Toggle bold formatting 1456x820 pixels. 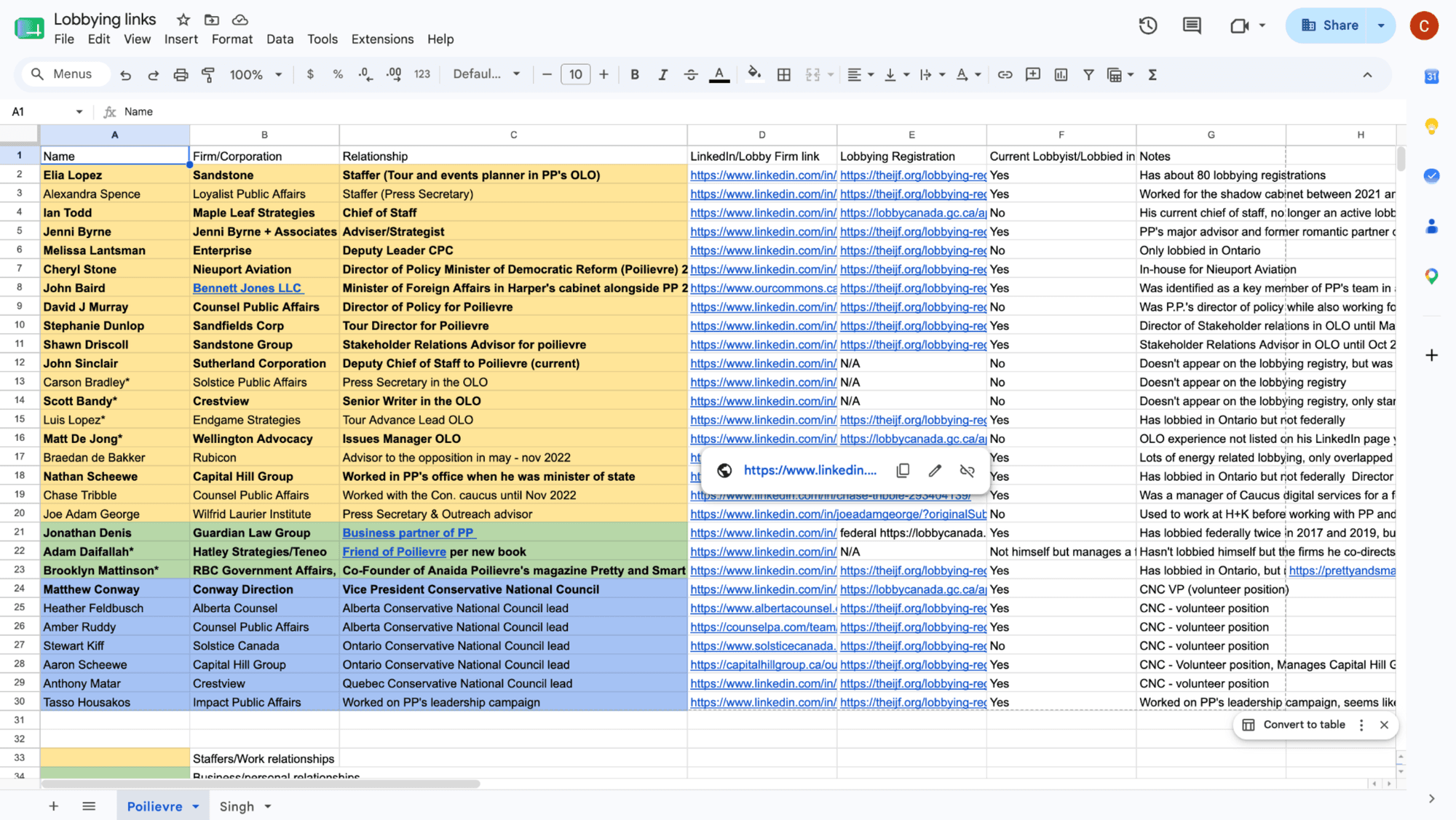(x=634, y=74)
